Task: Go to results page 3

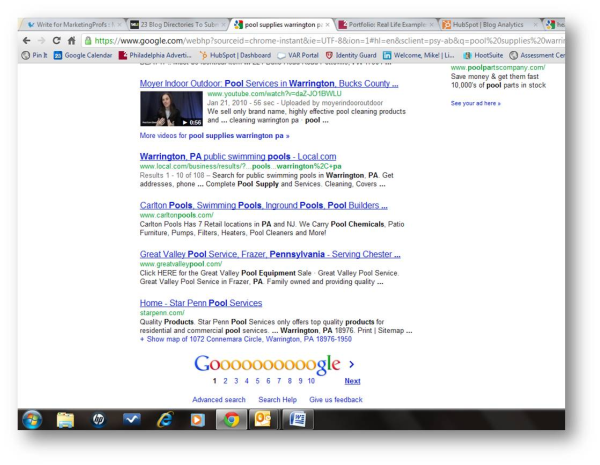Action: (236, 381)
